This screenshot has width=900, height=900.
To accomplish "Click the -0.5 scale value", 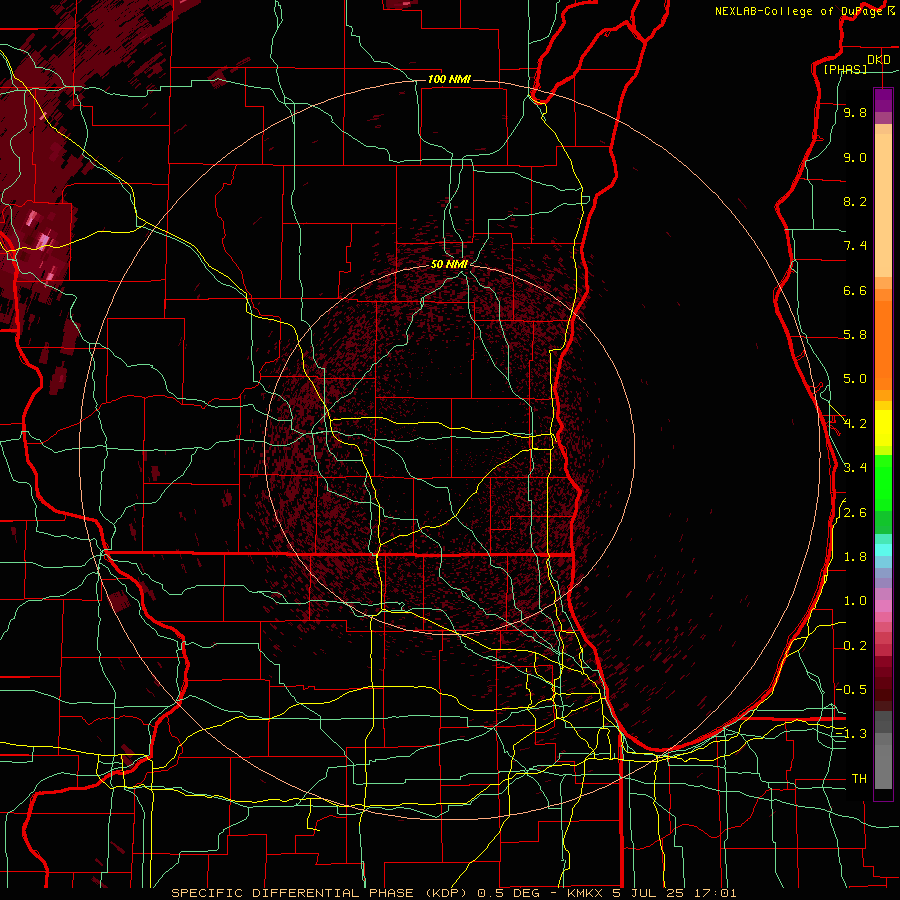I will point(851,690).
